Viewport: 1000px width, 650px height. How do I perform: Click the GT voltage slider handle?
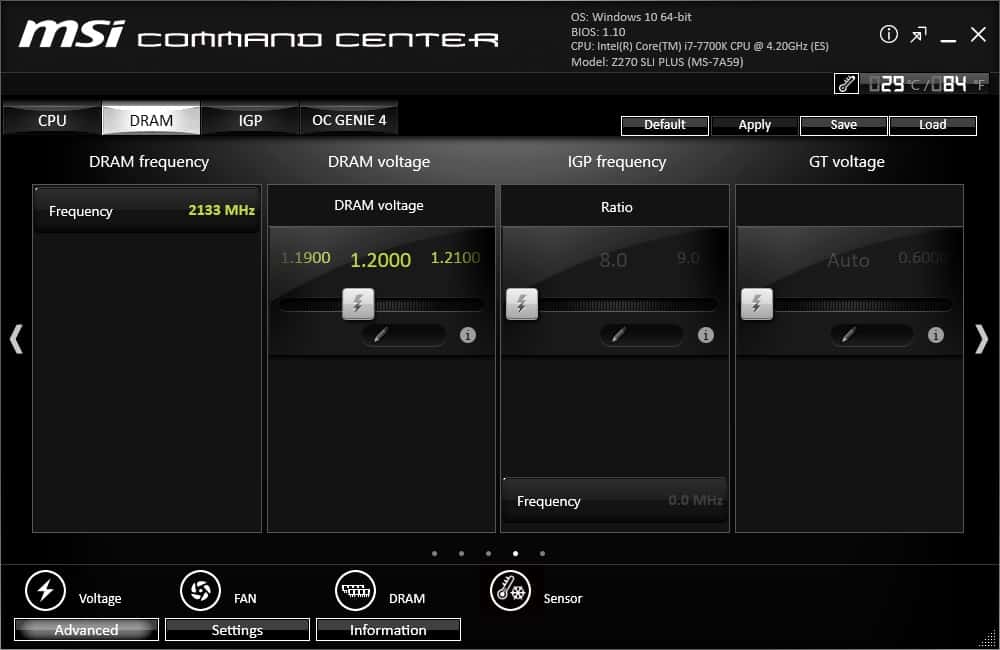point(756,304)
